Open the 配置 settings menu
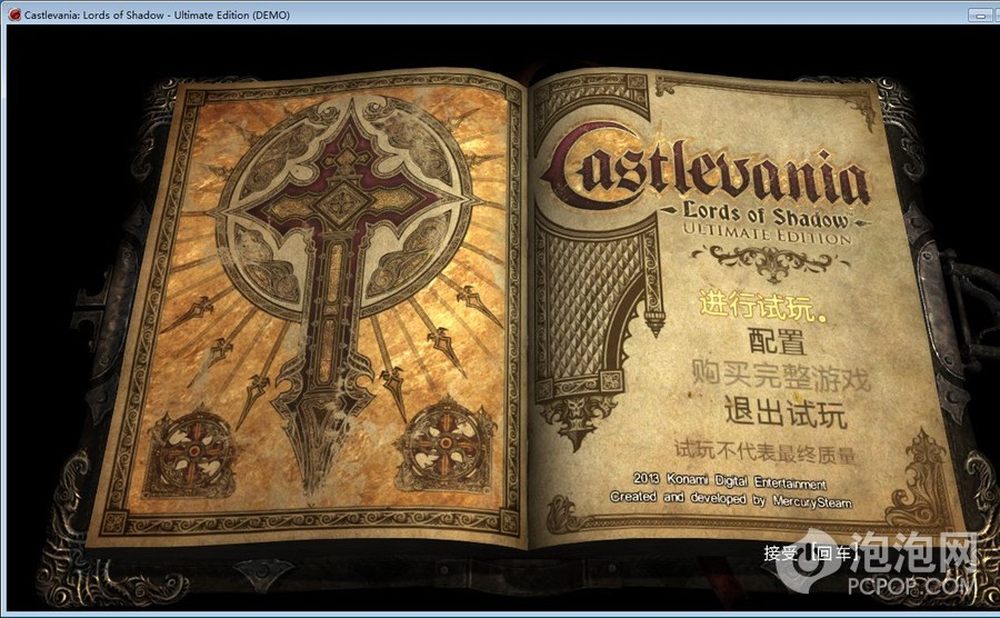Image resolution: width=1000 pixels, height=618 pixels. pos(777,341)
